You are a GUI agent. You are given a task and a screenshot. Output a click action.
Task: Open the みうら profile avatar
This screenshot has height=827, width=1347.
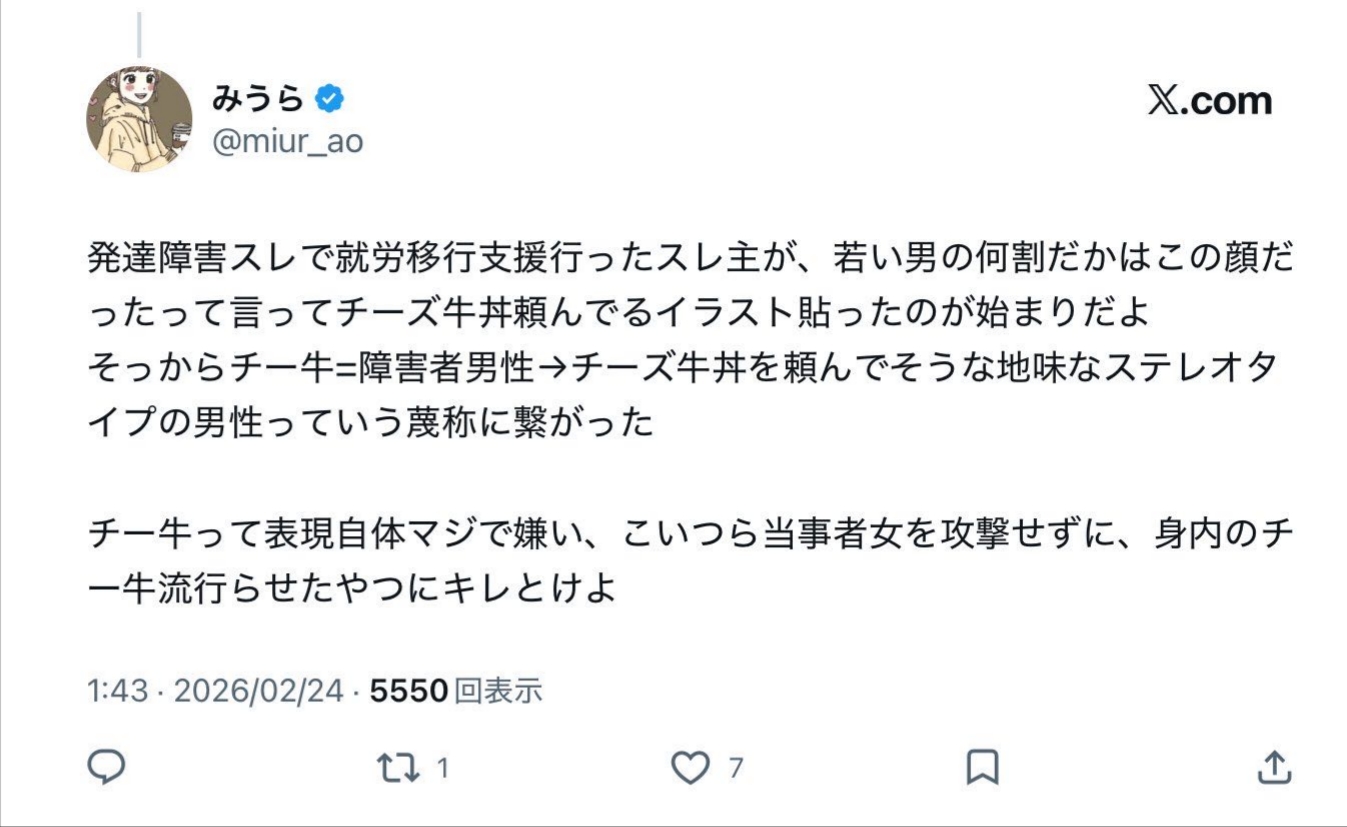click(x=139, y=119)
